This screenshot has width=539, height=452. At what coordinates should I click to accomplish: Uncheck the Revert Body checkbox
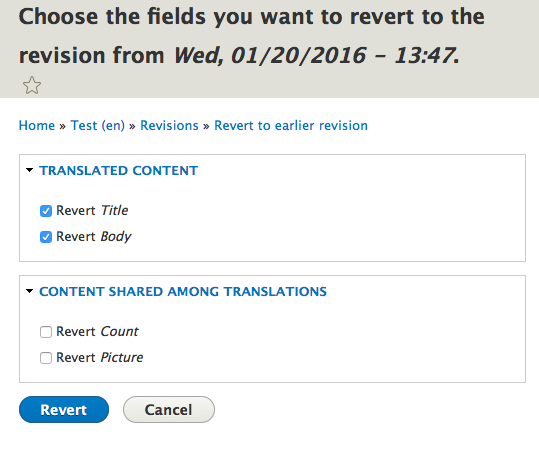(x=46, y=237)
